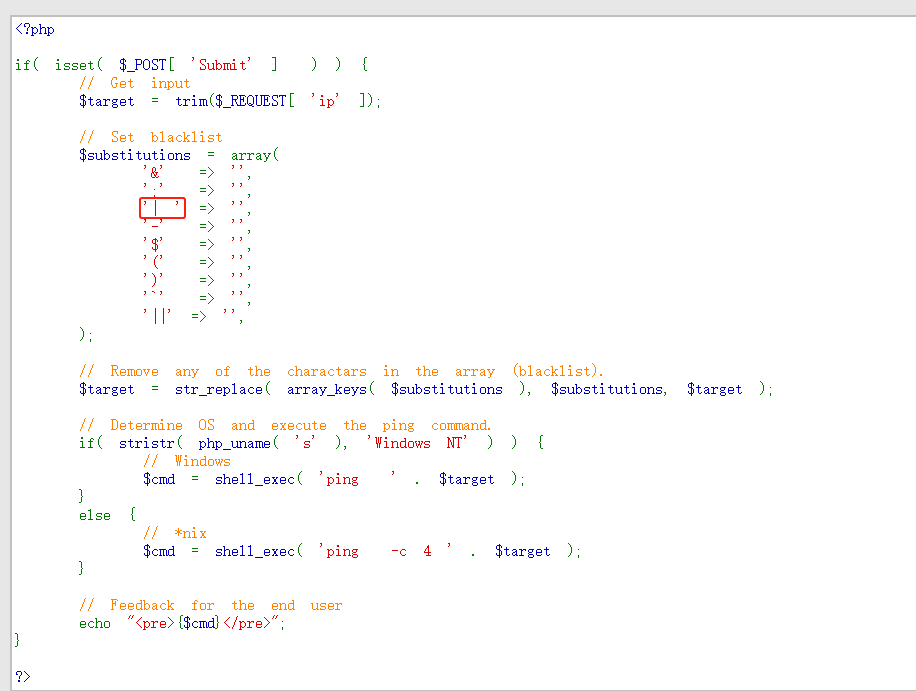
Task: Select the ')' blacklist key
Action: pyautogui.click(x=154, y=280)
